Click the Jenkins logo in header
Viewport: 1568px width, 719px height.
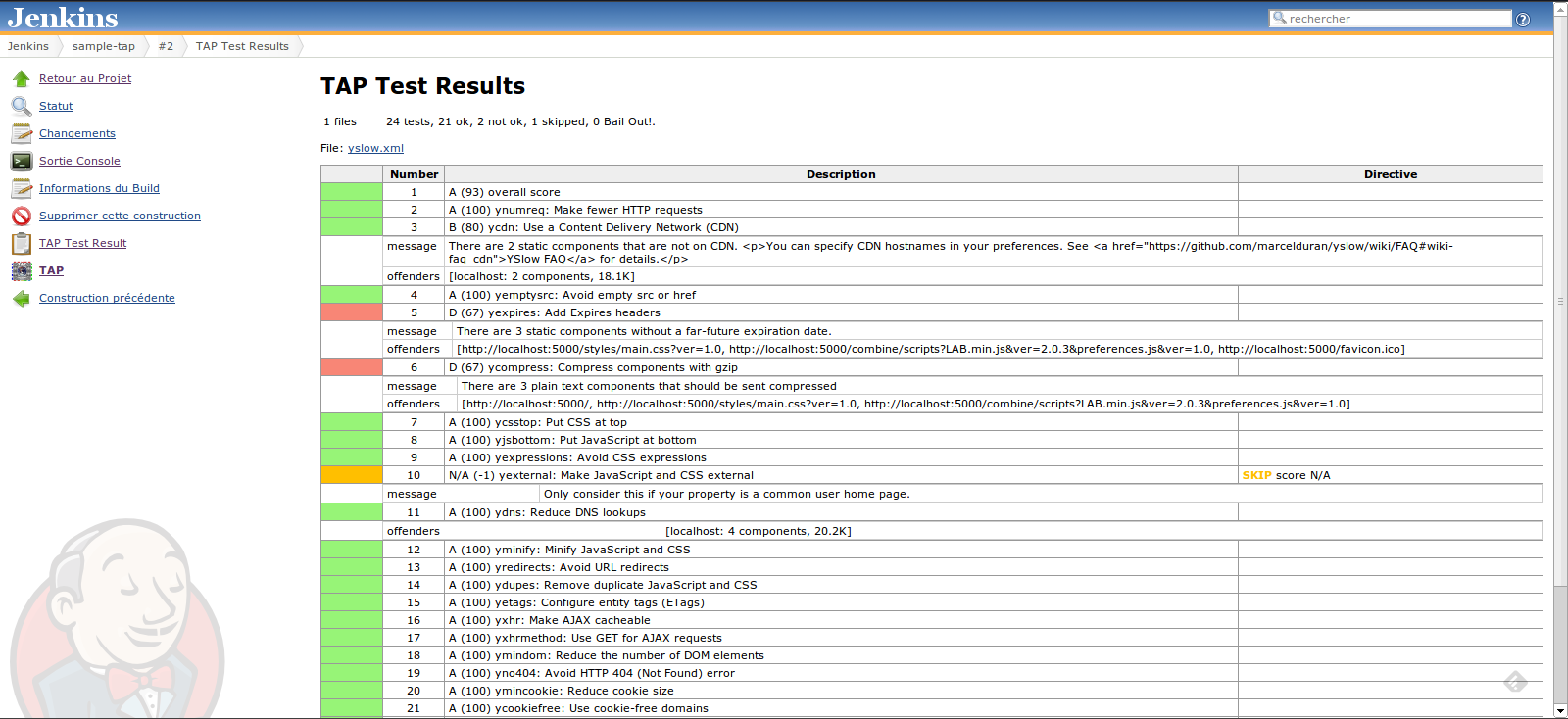point(63,17)
